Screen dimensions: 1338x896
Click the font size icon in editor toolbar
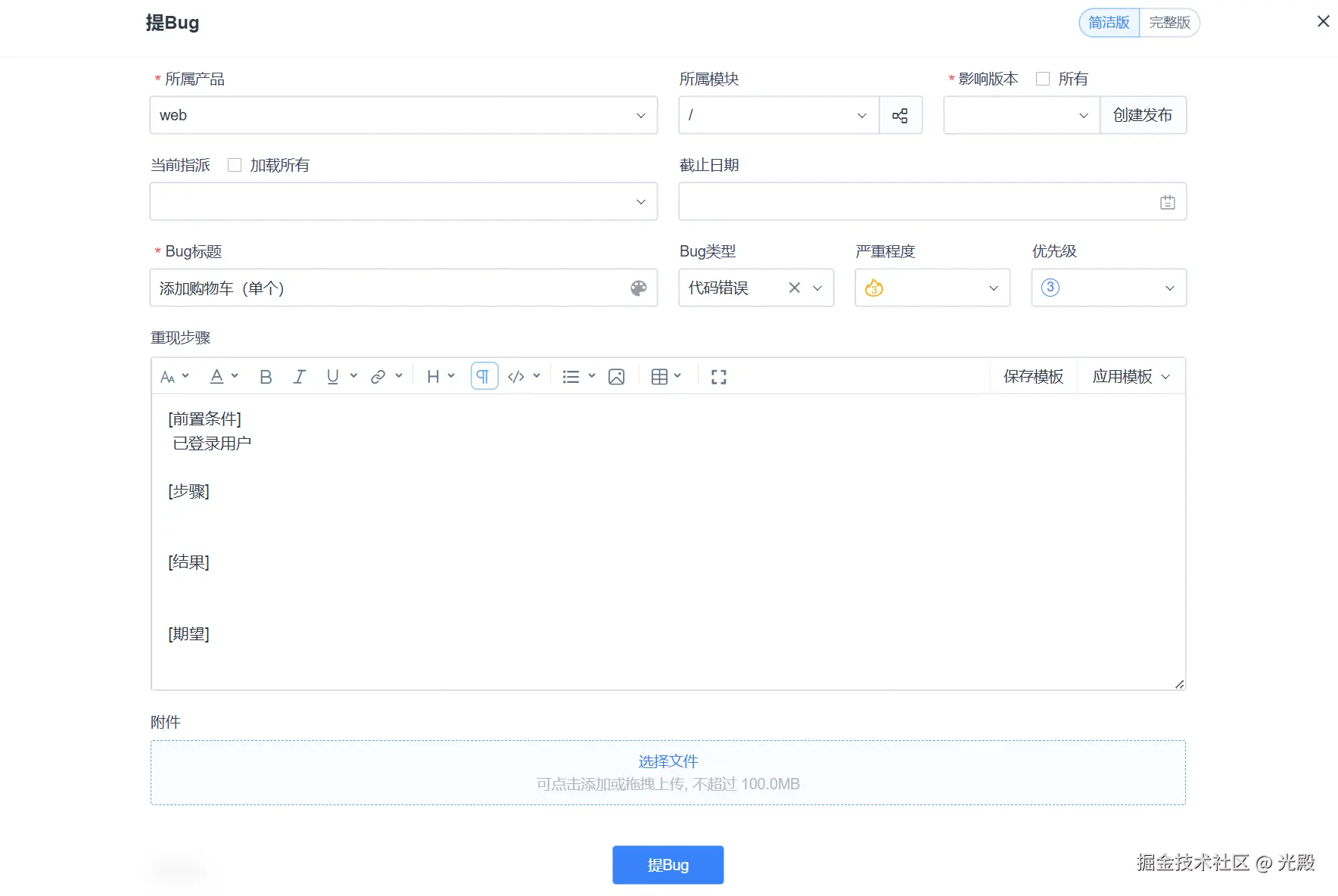pyautogui.click(x=168, y=377)
